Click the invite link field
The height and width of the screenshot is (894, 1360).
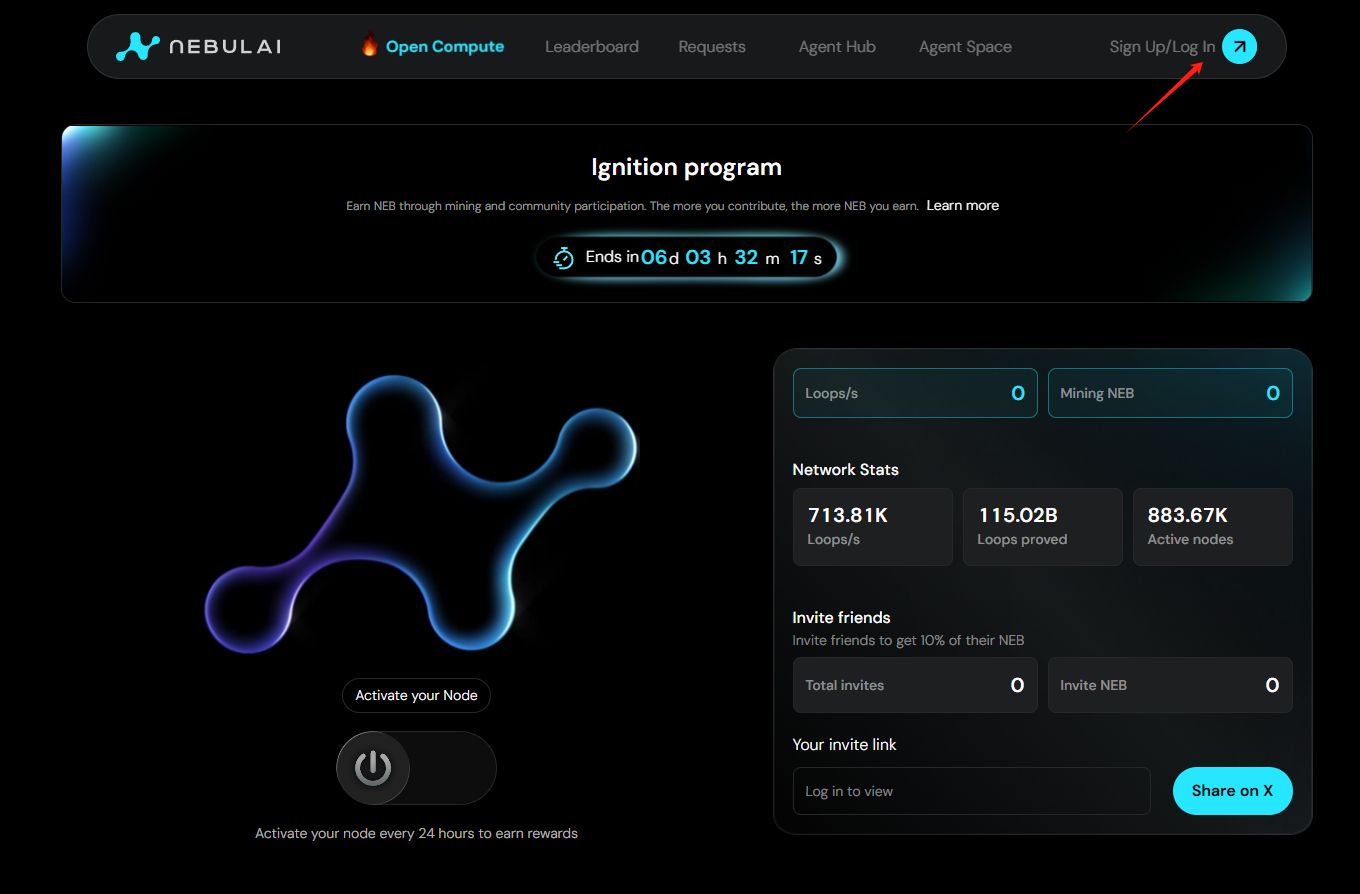point(971,791)
